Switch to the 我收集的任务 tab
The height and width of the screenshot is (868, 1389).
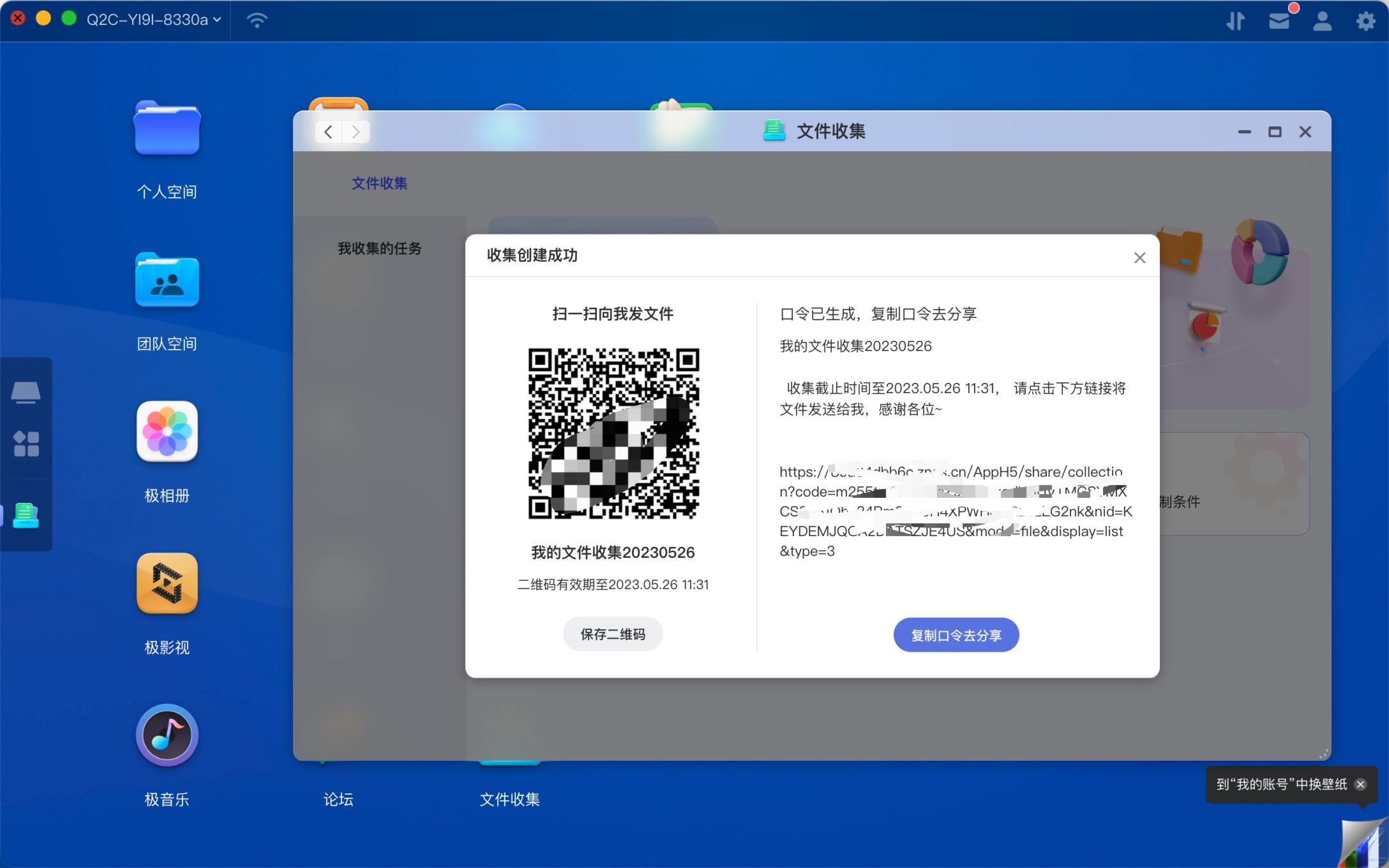(380, 249)
